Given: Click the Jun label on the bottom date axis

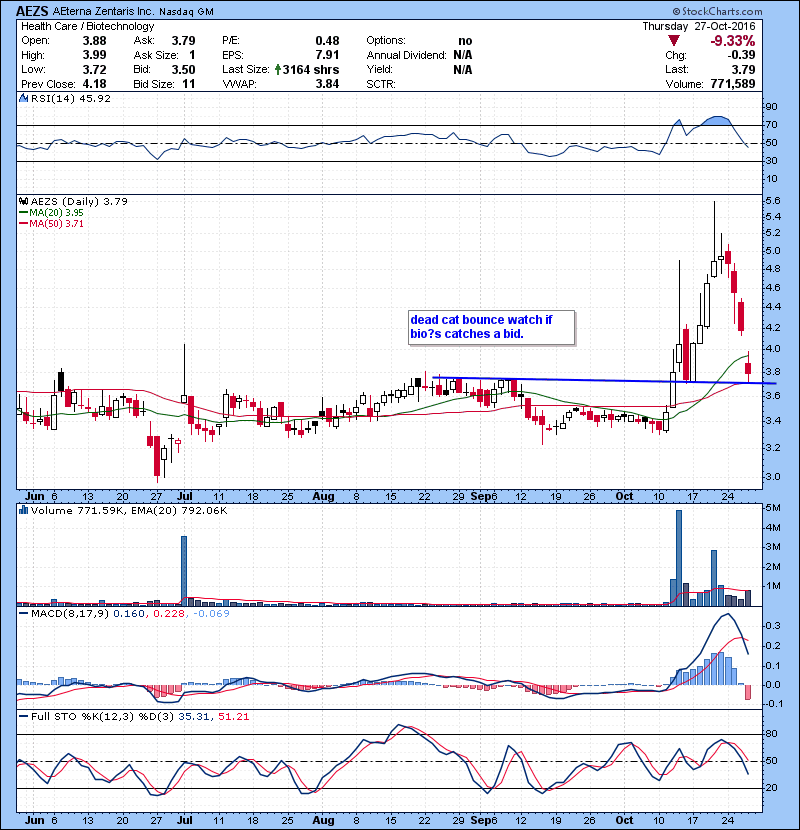Looking at the screenshot, I should click(x=34, y=820).
